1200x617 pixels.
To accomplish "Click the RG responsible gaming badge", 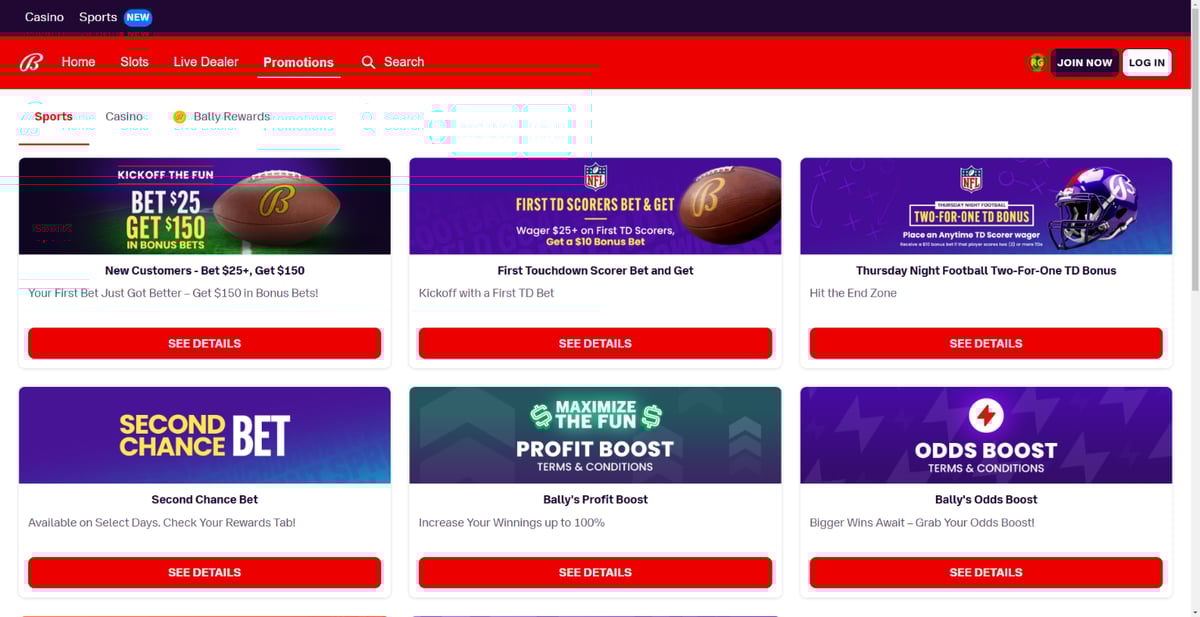I will pos(1037,62).
